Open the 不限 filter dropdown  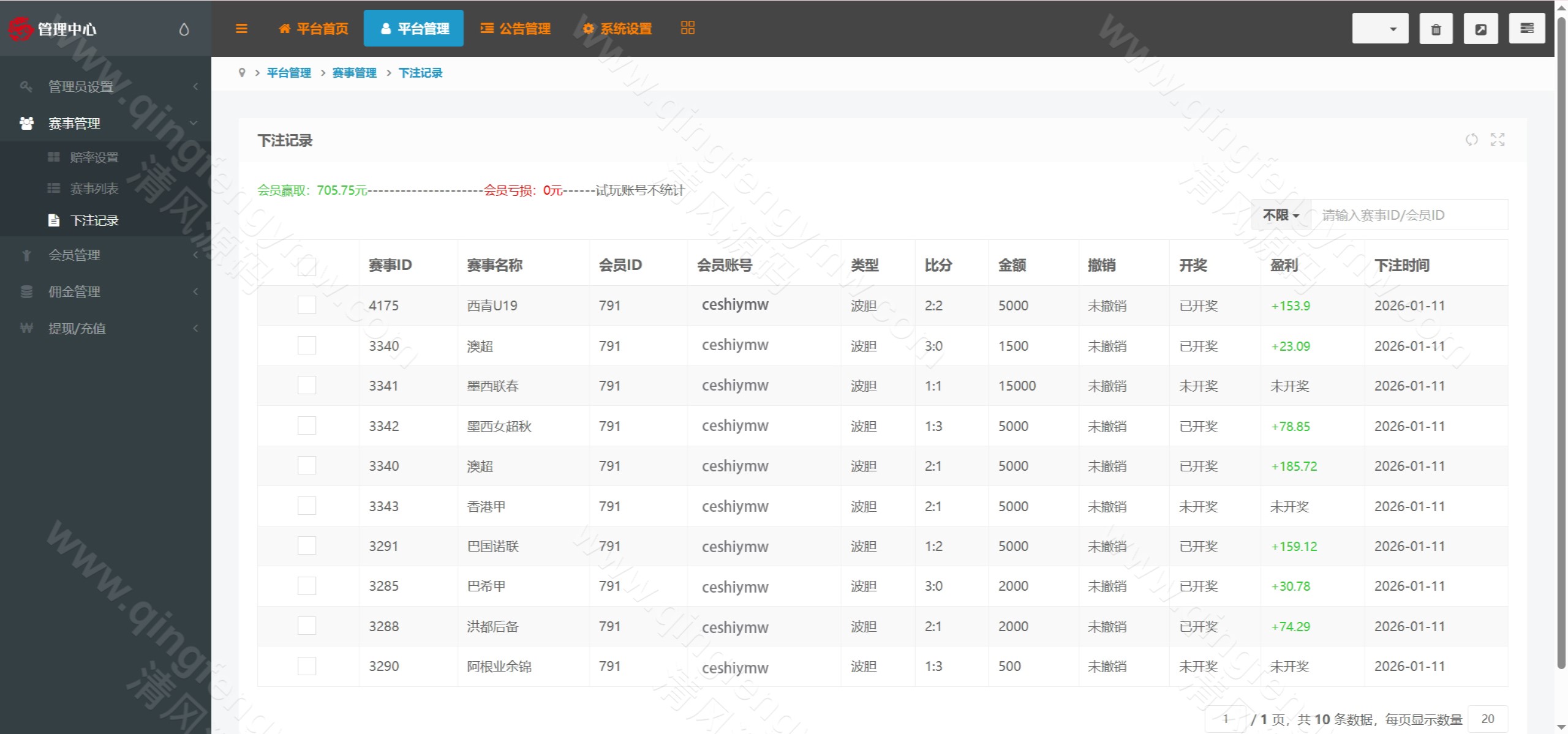click(1281, 215)
